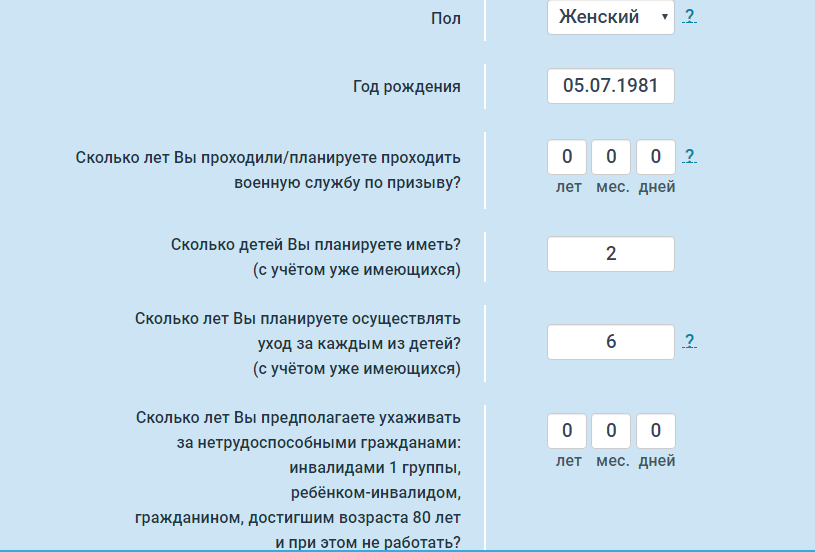Screen dimensions: 815x552
Task: Click the 'уход за каждым из детей?' text
Action: (x=359, y=344)
